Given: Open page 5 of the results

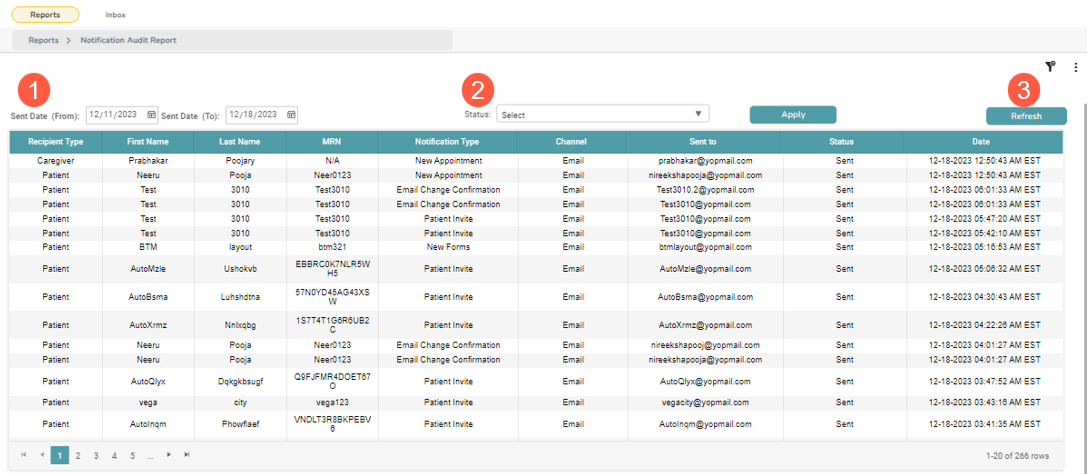Looking at the screenshot, I should coord(132,456).
